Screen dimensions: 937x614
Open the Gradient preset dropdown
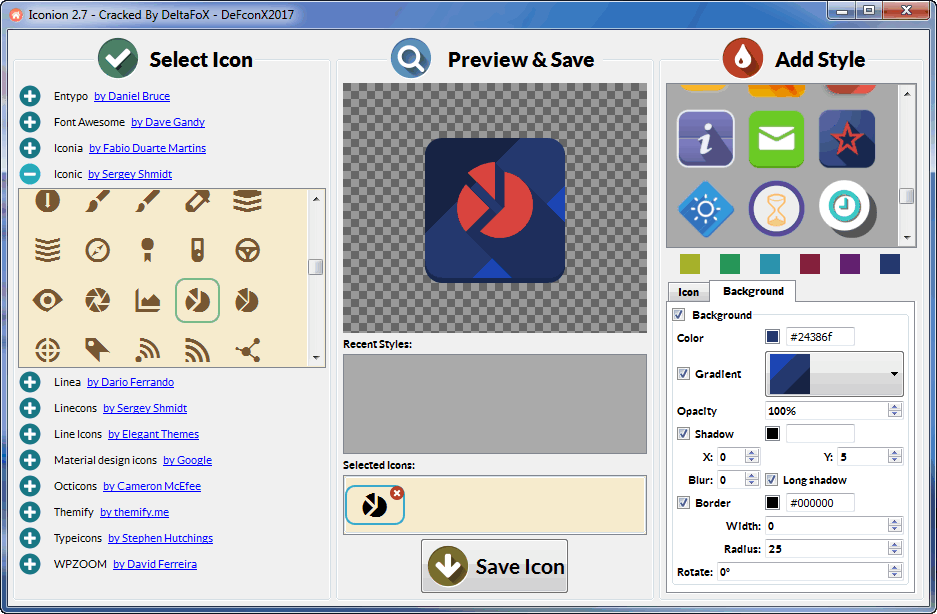pyautogui.click(x=893, y=374)
